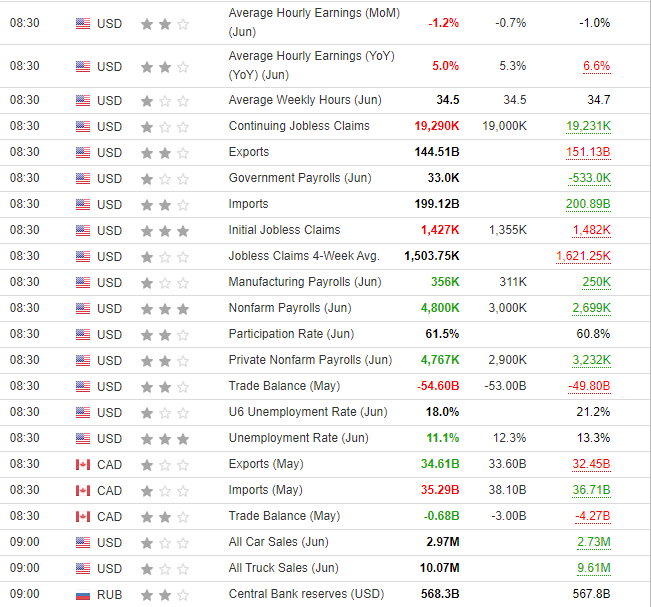The image size is (651, 607).
Task: Open the Jobless Claims 4-Week Avg. event
Action: click(304, 256)
